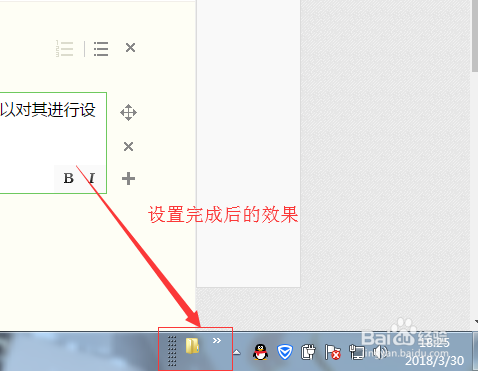Image resolution: width=478 pixels, height=371 pixels.
Task: Add a new block with plus icon
Action: 128,179
